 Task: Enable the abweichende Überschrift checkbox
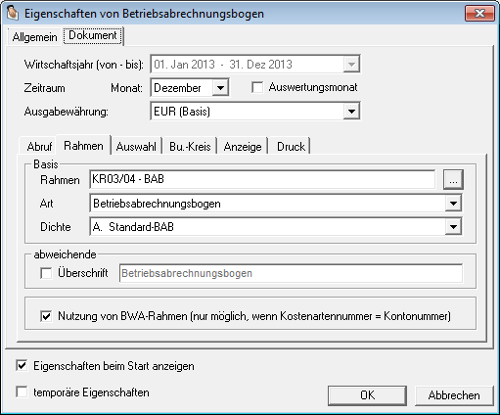pos(46,273)
